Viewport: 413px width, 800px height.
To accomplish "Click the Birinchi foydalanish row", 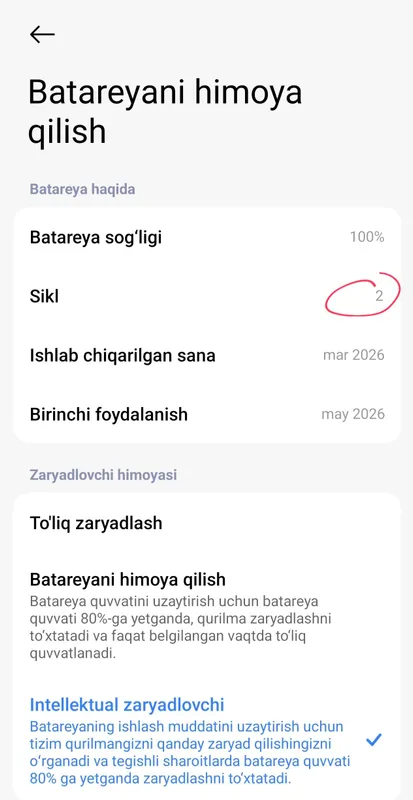I will click(x=207, y=414).
